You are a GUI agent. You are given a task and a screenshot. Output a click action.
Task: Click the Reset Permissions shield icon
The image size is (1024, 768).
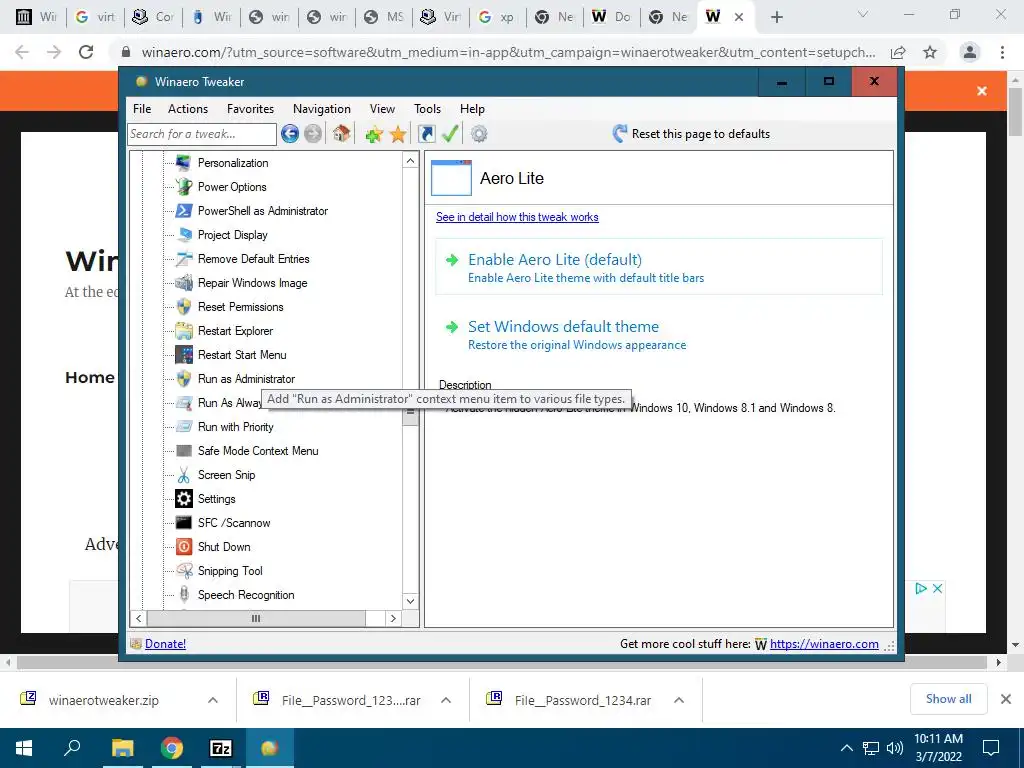(x=184, y=307)
